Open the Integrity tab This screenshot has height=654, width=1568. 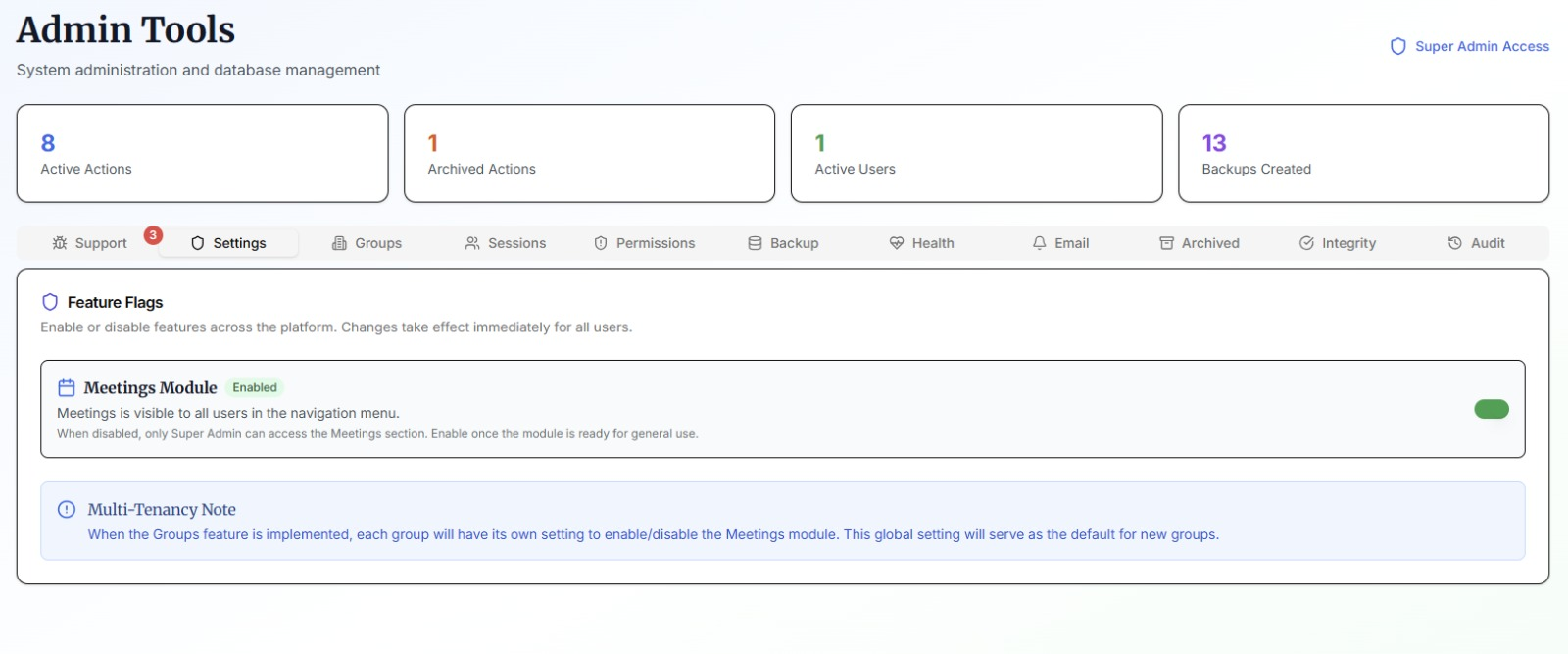click(1338, 243)
